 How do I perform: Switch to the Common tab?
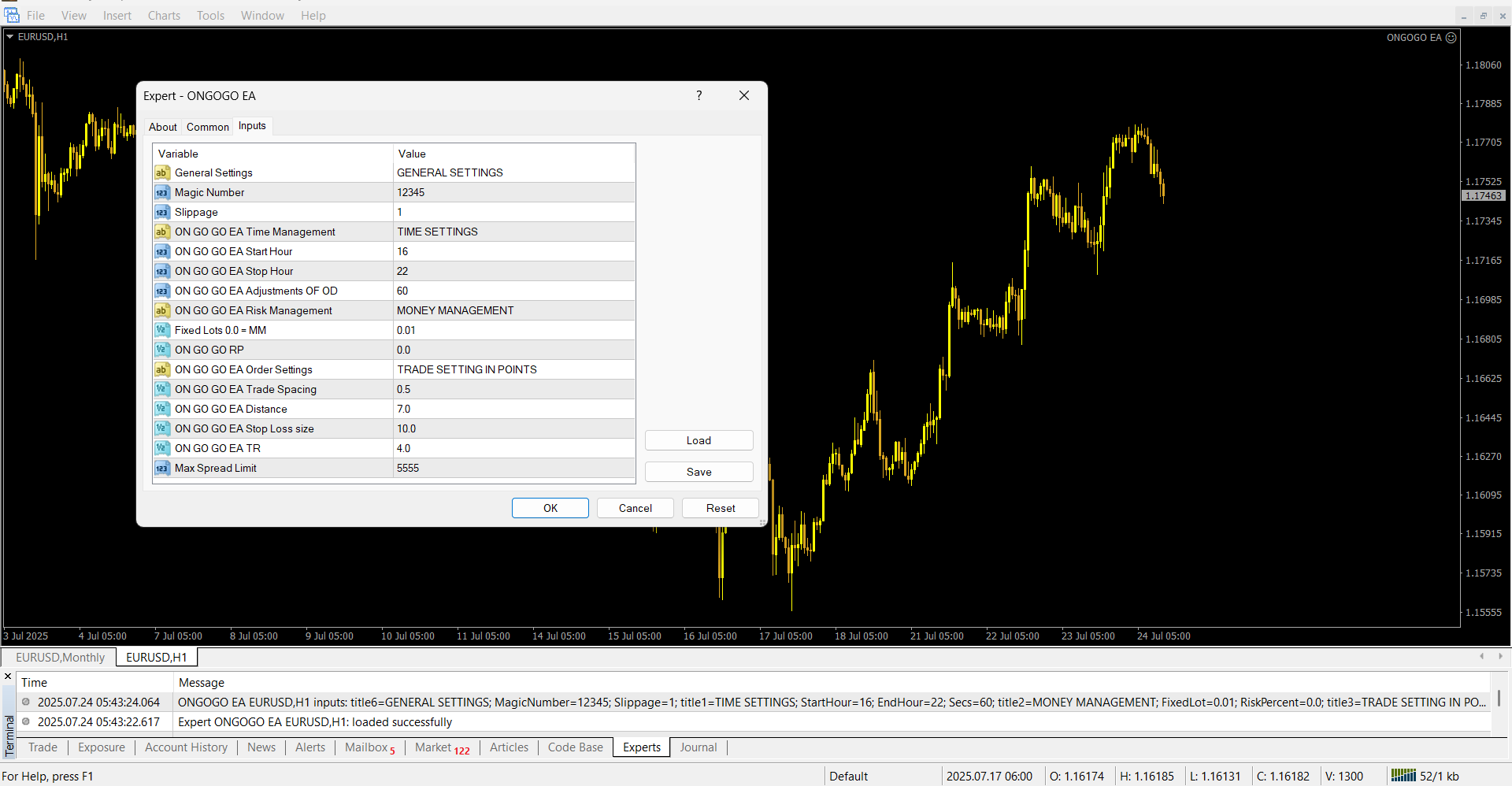pos(207,127)
